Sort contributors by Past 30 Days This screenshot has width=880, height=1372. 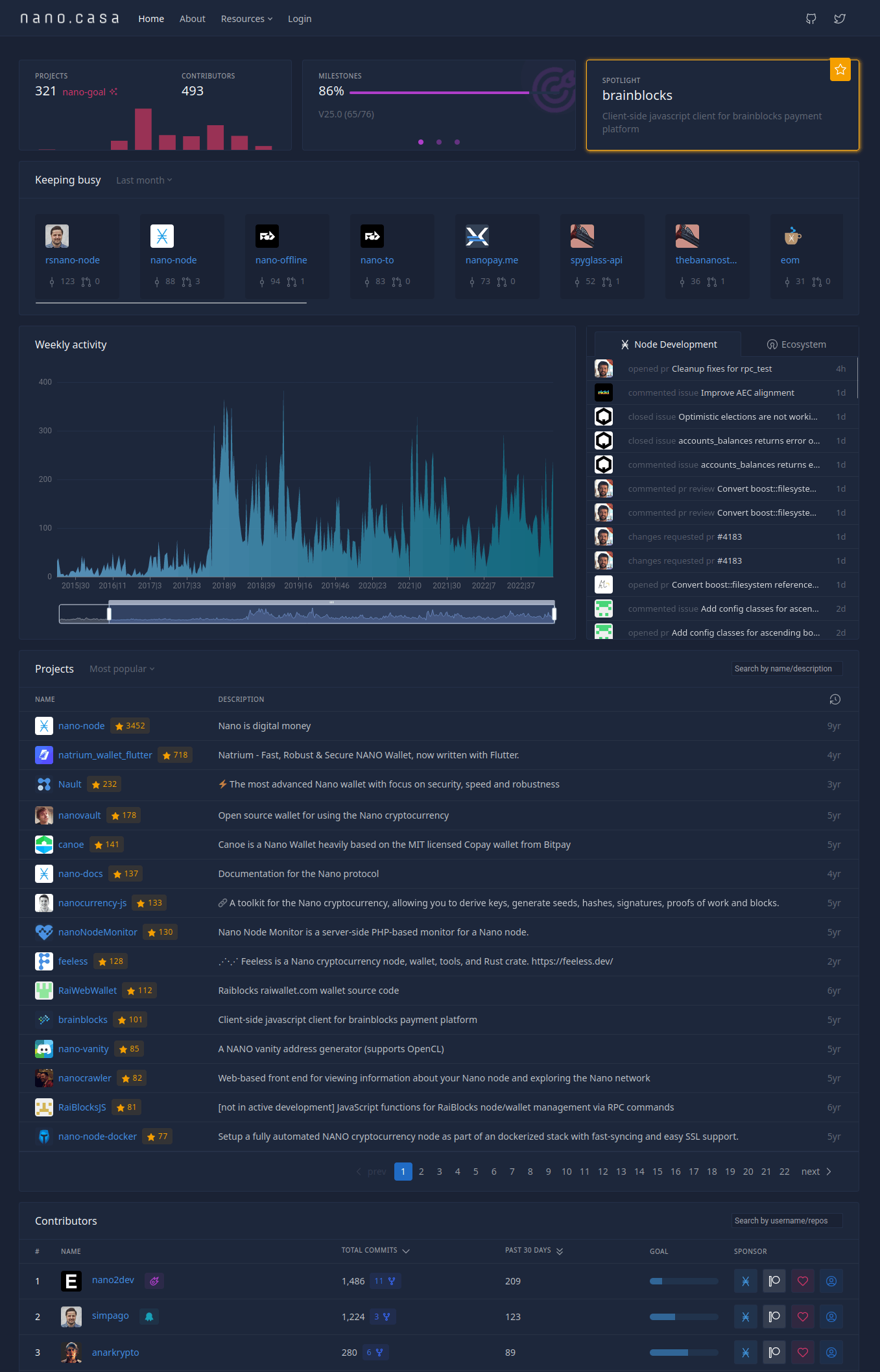(x=534, y=1250)
